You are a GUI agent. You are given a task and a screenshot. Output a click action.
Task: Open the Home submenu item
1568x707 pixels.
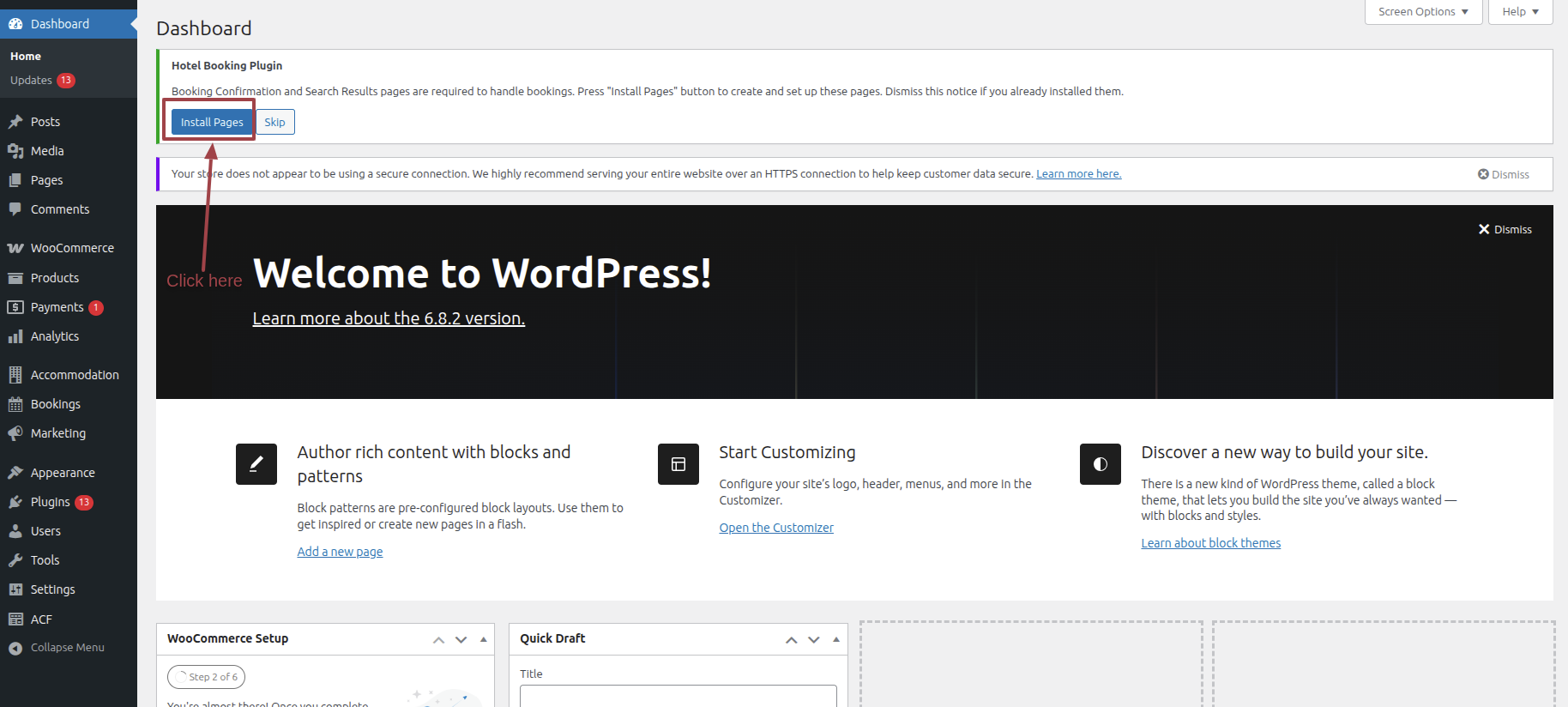click(26, 57)
